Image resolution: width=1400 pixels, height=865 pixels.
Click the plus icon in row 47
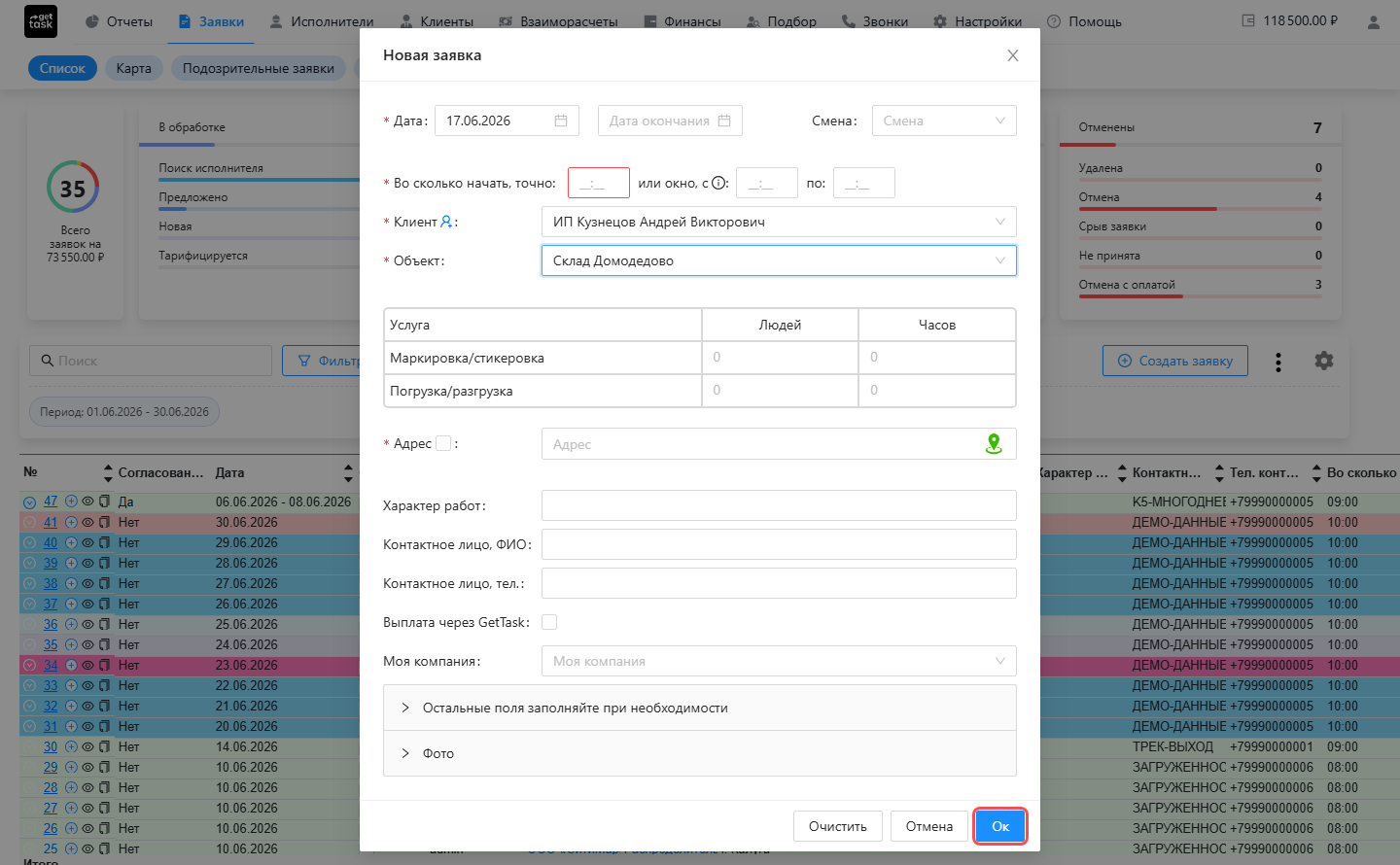(71, 502)
